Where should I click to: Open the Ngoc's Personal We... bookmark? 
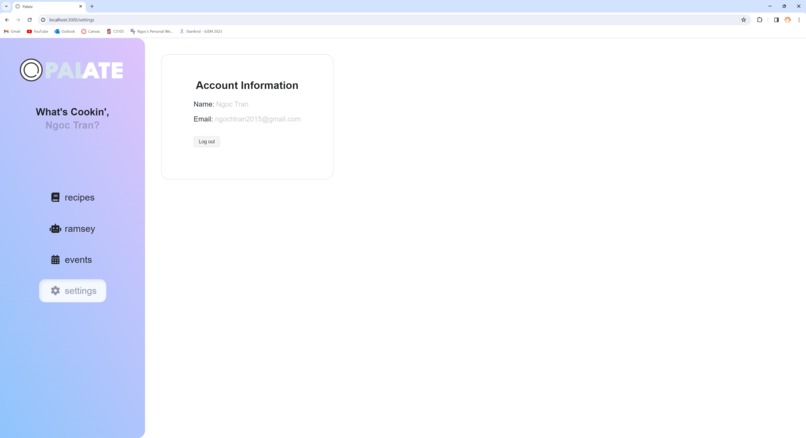(152, 31)
